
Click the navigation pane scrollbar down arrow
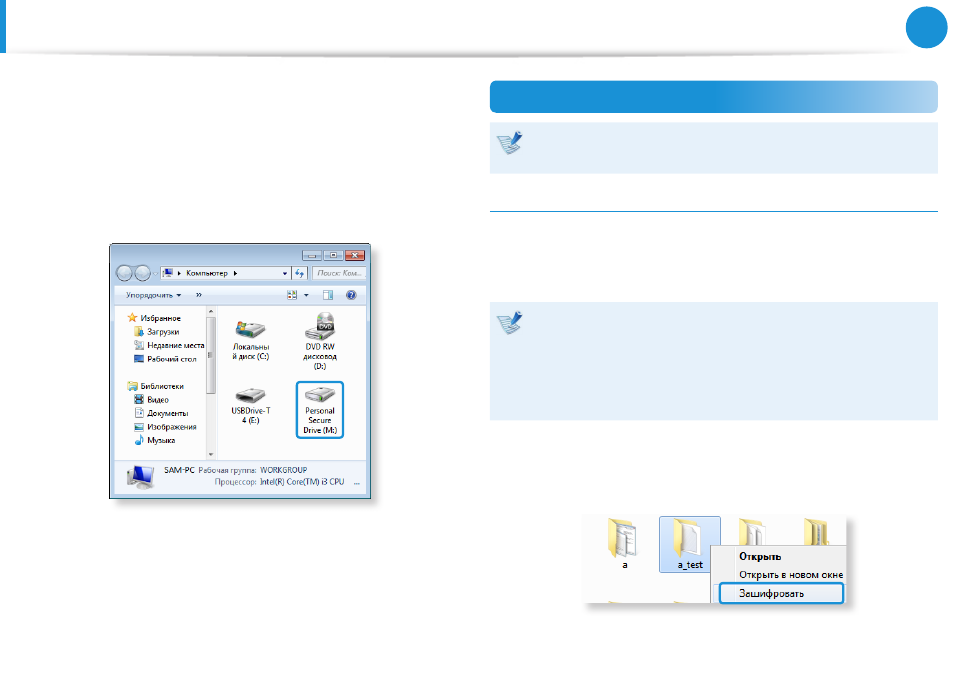pos(211,454)
